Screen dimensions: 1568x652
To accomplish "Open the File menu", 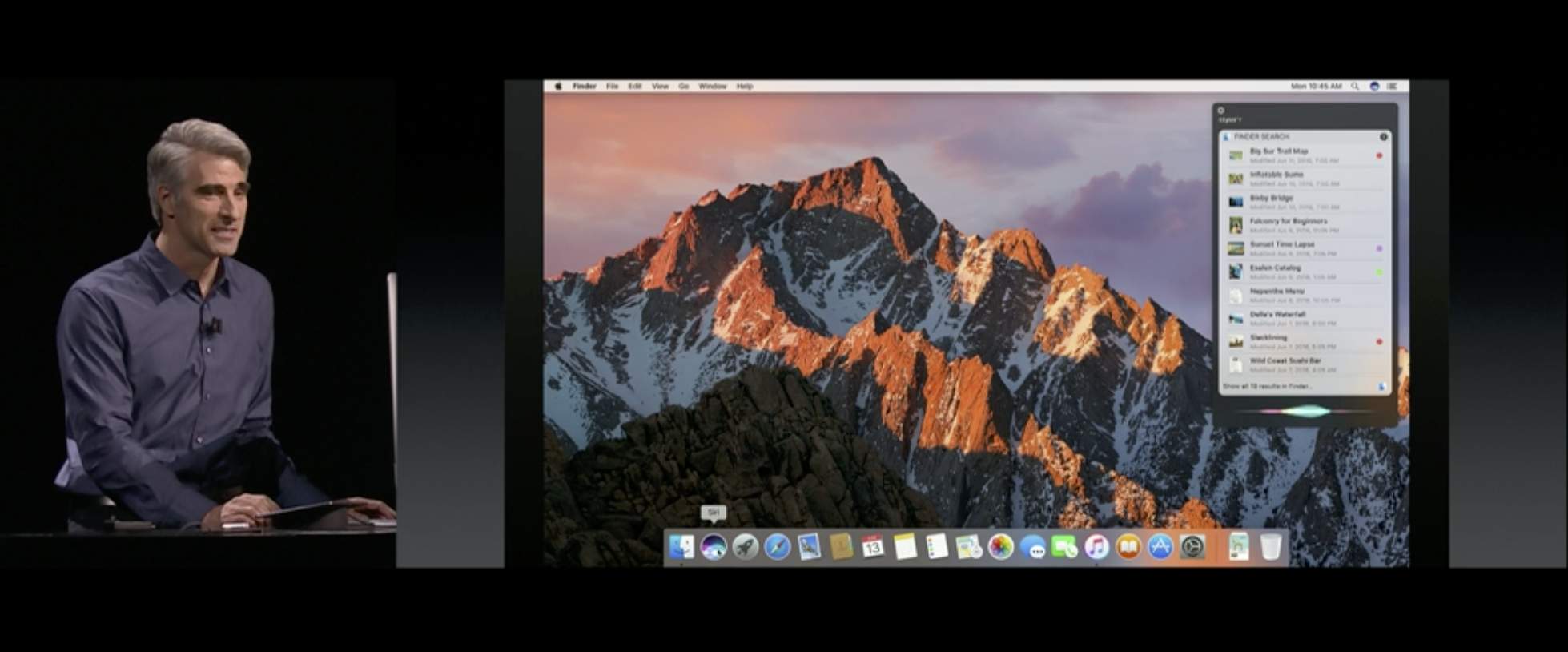I will (x=613, y=87).
